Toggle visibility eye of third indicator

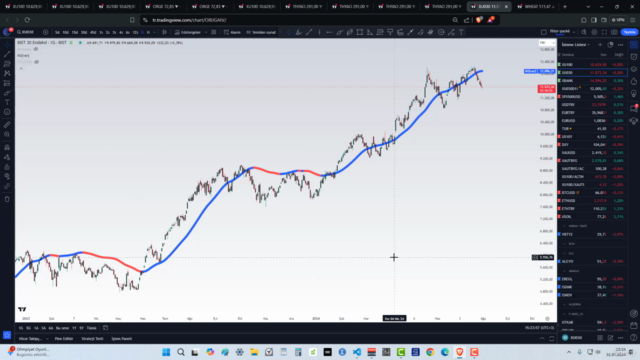point(36,62)
